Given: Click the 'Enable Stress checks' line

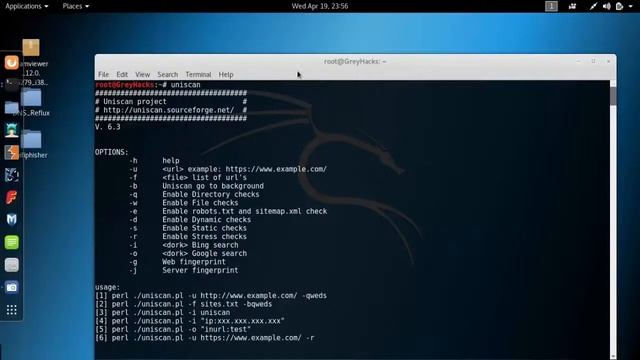Looking at the screenshot, I should coord(204,236).
